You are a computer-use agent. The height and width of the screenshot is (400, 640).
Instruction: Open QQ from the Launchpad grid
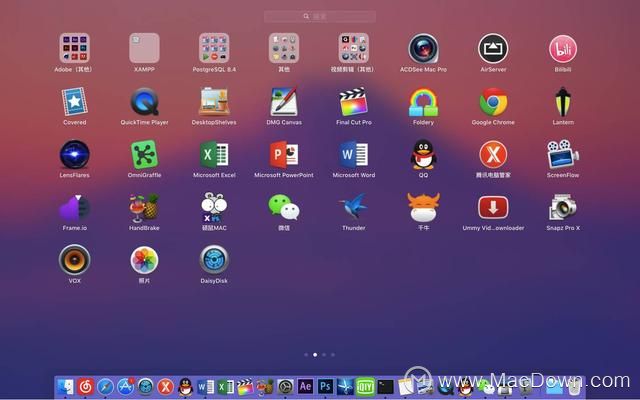coord(423,154)
